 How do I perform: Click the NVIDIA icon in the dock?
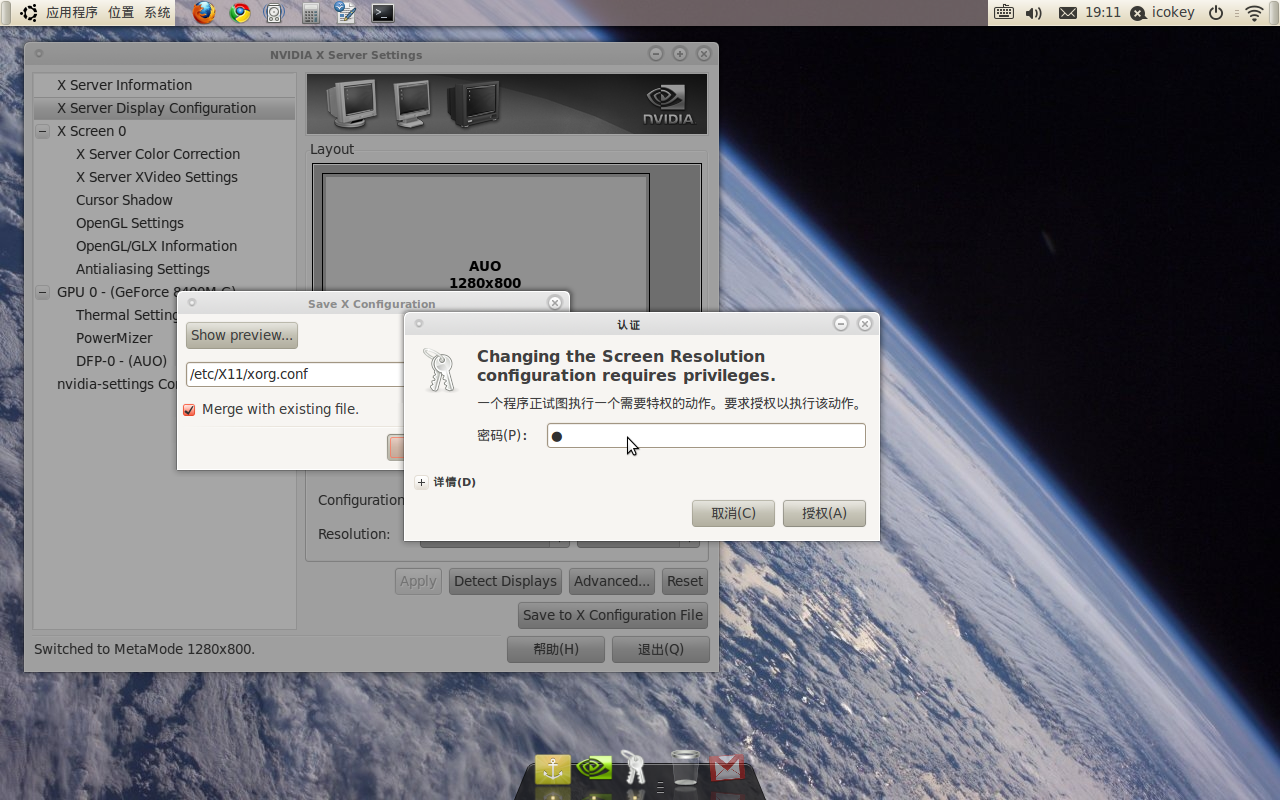594,768
